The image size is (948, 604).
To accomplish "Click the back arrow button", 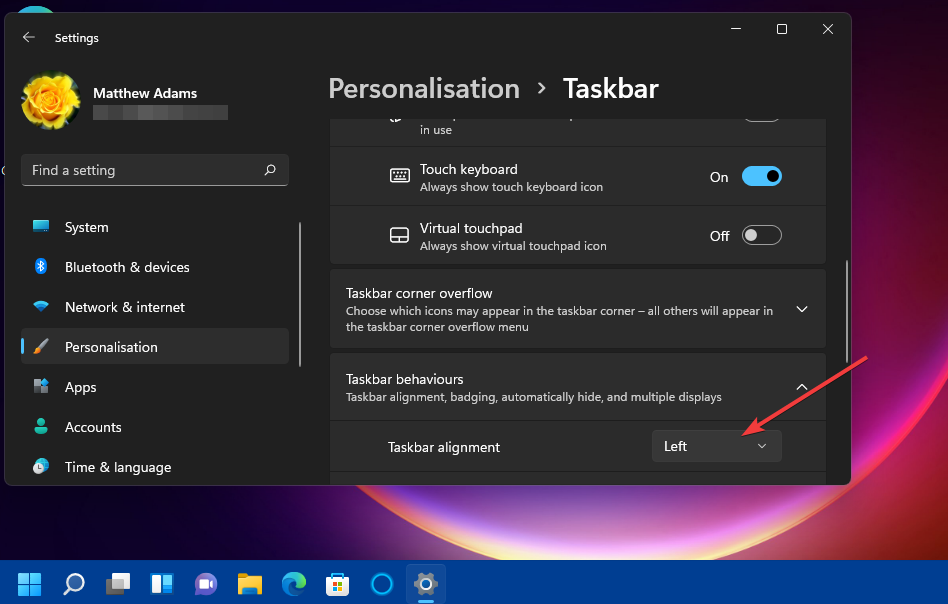I will pos(28,37).
